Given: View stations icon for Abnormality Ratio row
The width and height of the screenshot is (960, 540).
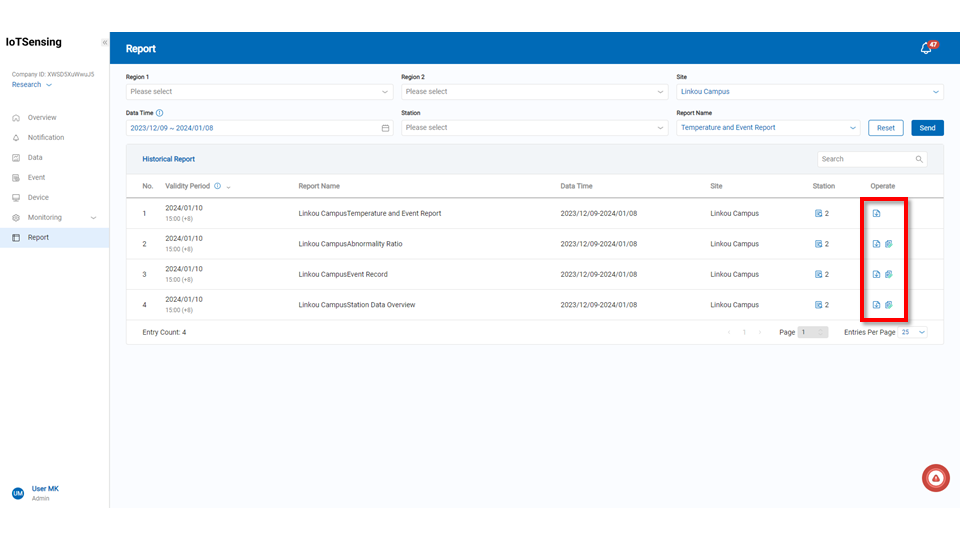Looking at the screenshot, I should [818, 244].
